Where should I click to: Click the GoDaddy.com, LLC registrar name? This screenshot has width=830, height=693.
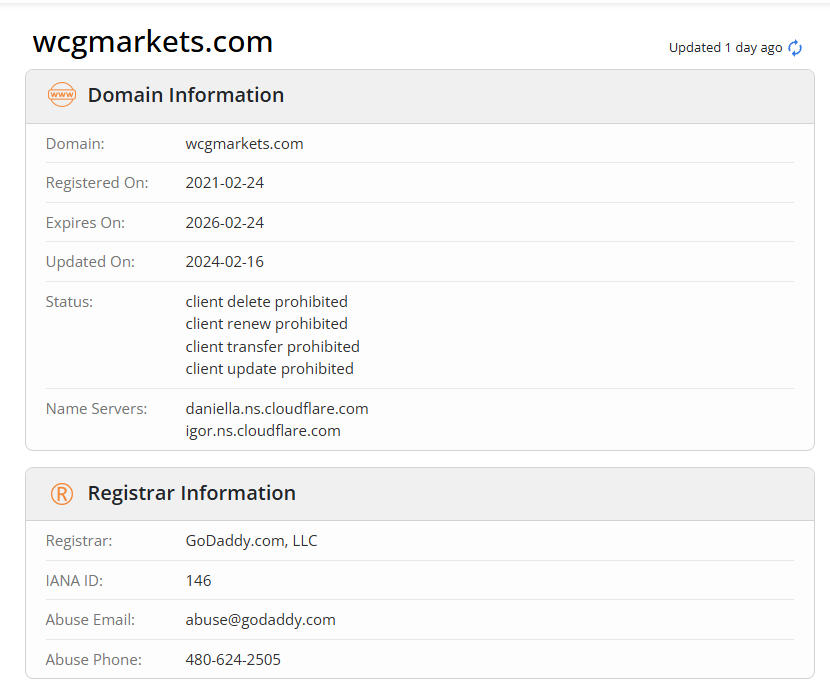pos(251,541)
